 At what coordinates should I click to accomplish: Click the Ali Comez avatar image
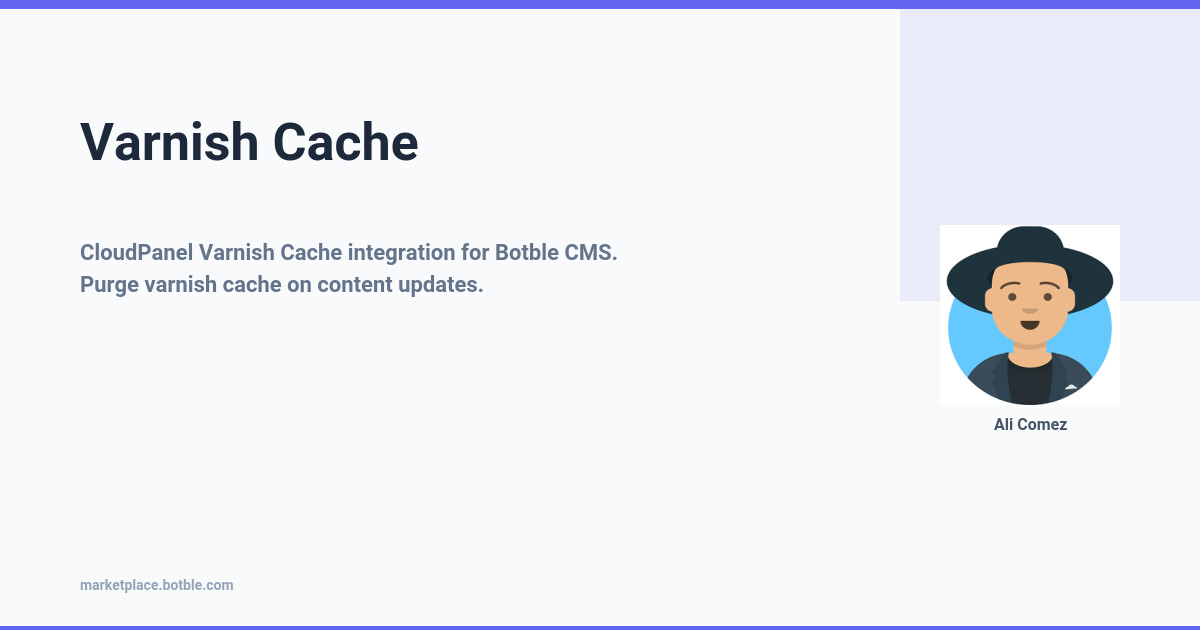tap(1030, 315)
